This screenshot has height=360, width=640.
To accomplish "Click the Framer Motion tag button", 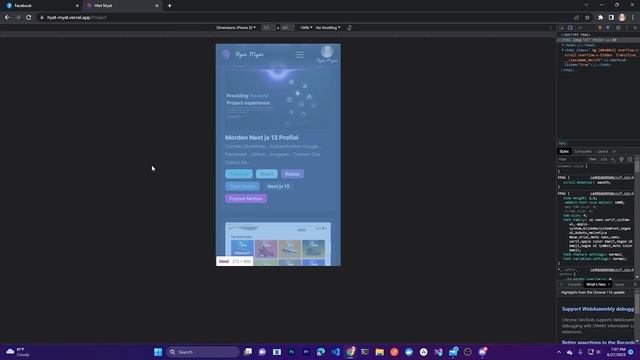I will coord(246,198).
